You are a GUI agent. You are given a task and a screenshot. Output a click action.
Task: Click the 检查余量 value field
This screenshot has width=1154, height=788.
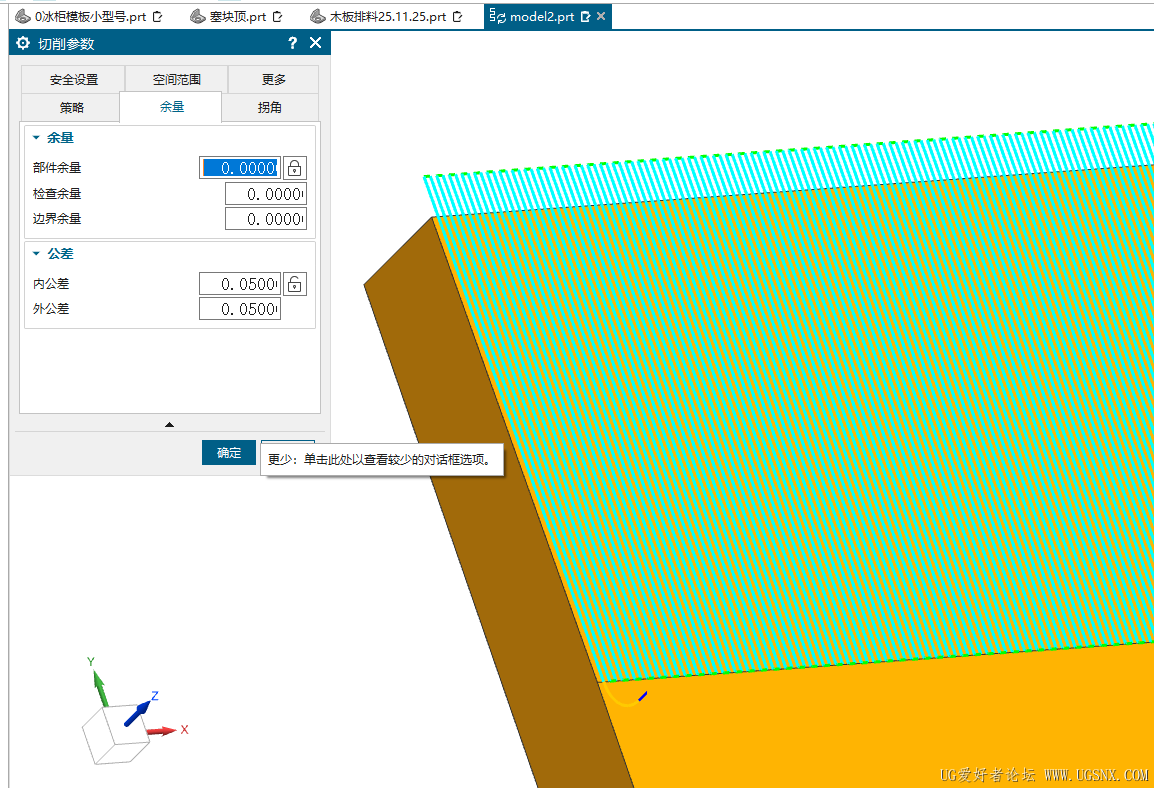click(x=266, y=194)
